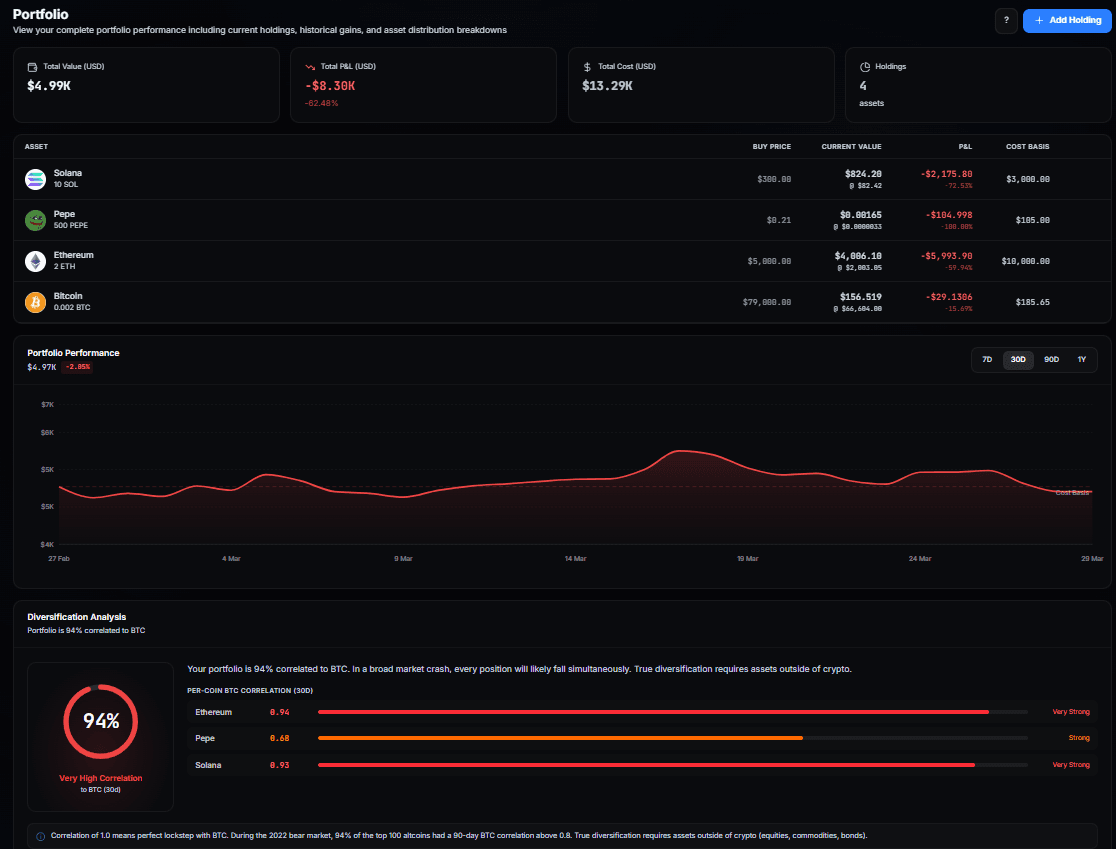Click the 94% correlation ring gauge
The image size is (1116, 849).
(x=100, y=722)
